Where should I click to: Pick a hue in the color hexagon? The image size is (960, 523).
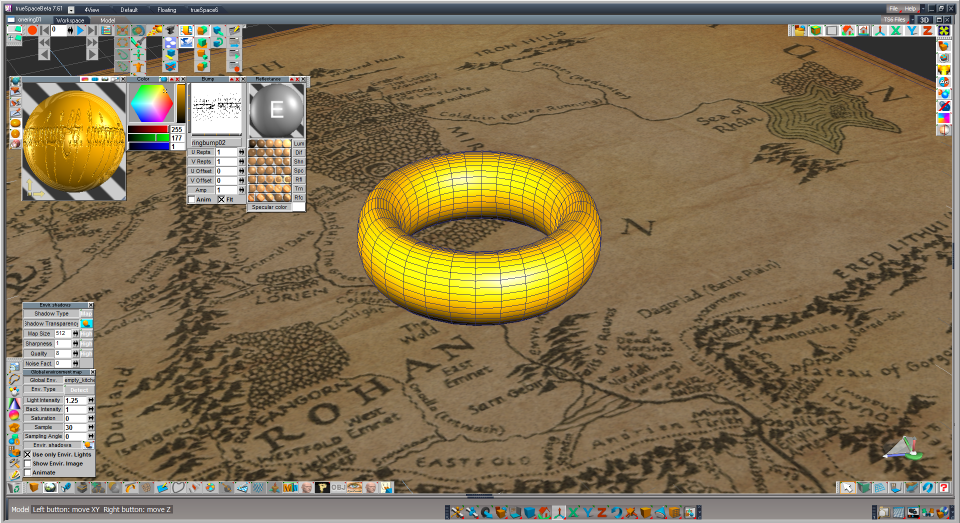pos(152,103)
